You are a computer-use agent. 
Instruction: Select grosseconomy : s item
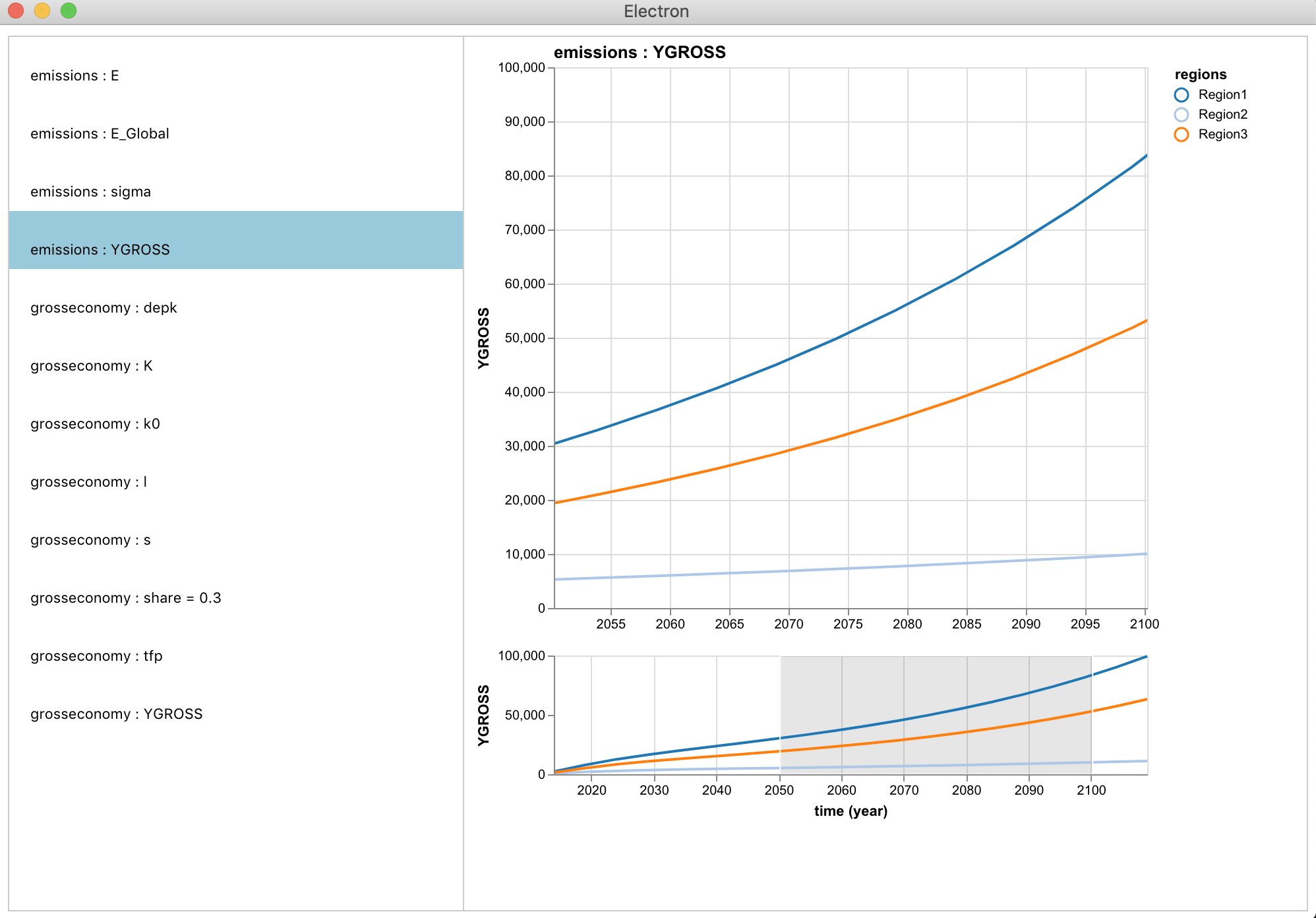(90, 540)
